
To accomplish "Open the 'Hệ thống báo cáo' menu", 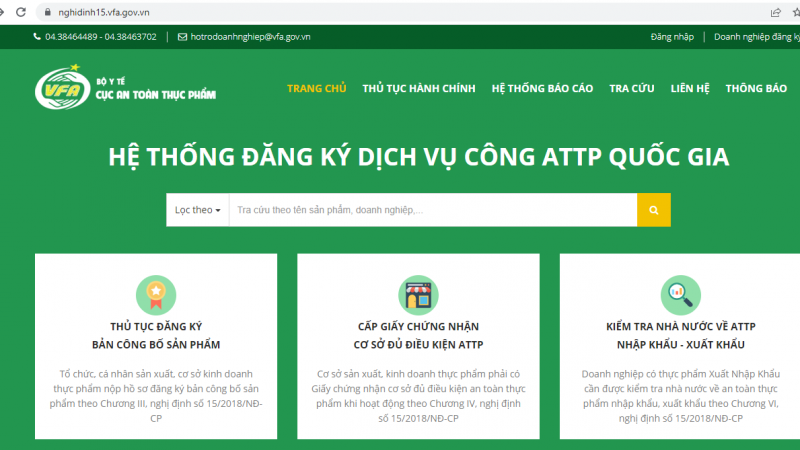I will 542,88.
